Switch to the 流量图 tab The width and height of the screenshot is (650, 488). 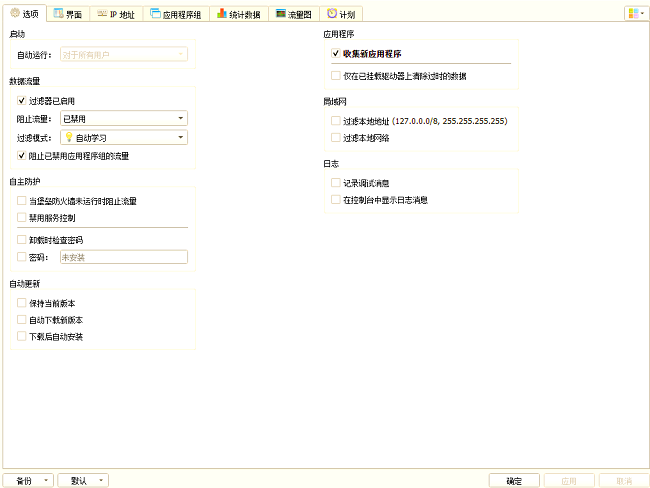pos(294,14)
